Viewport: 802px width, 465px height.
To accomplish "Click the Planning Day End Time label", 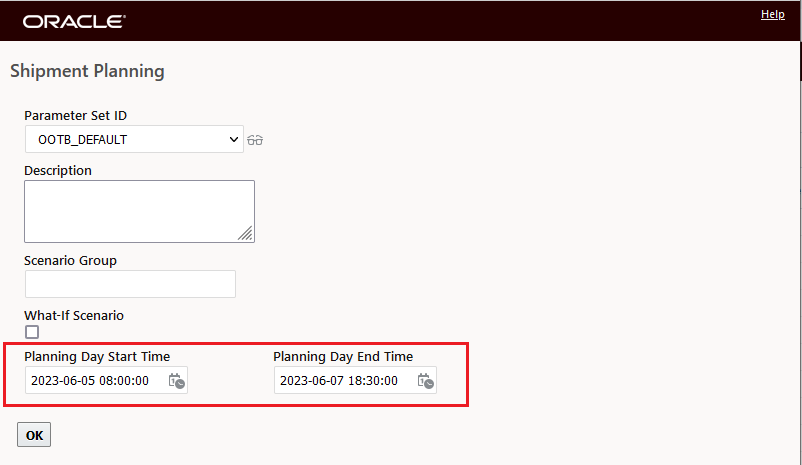I will click(x=343, y=356).
